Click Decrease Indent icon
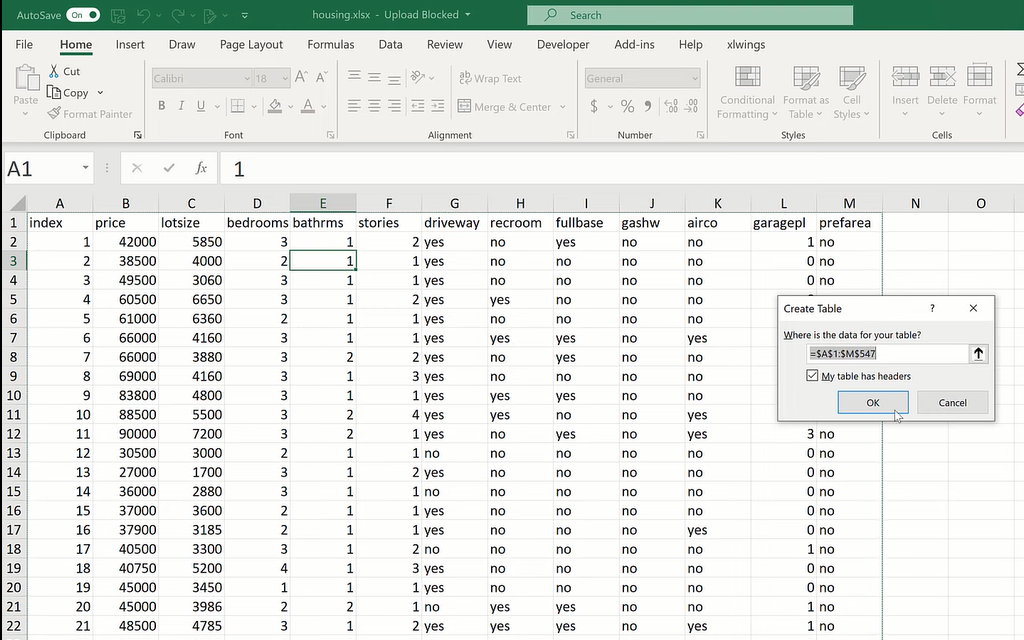 pos(418,106)
